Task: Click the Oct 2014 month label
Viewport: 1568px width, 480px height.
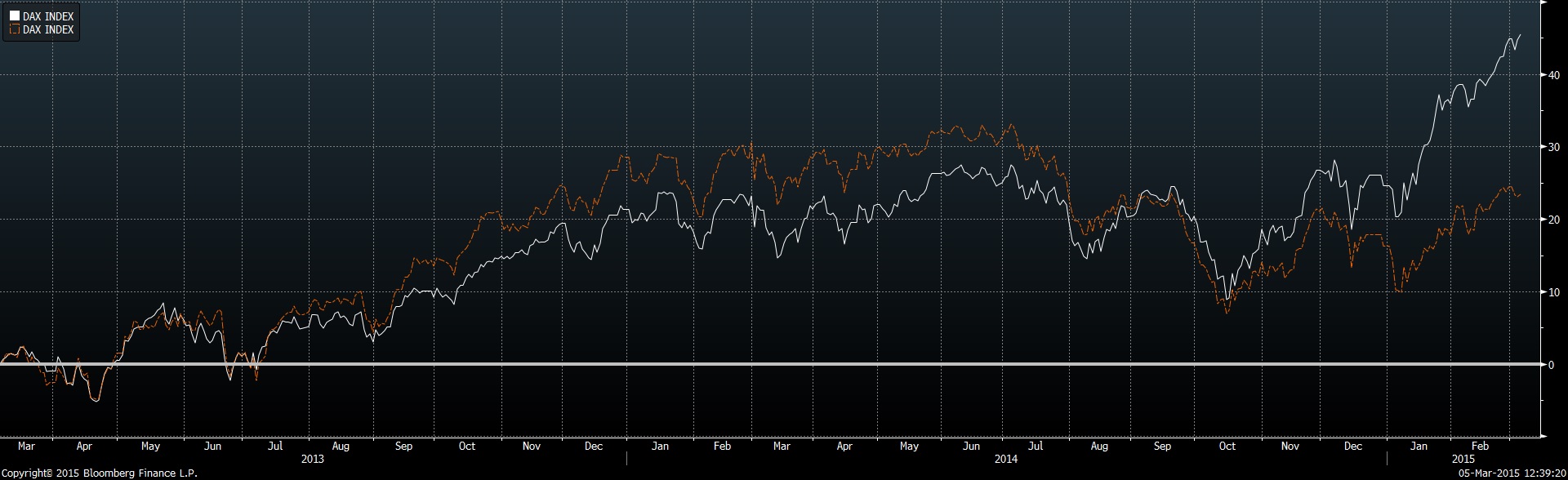Action: tap(1227, 447)
